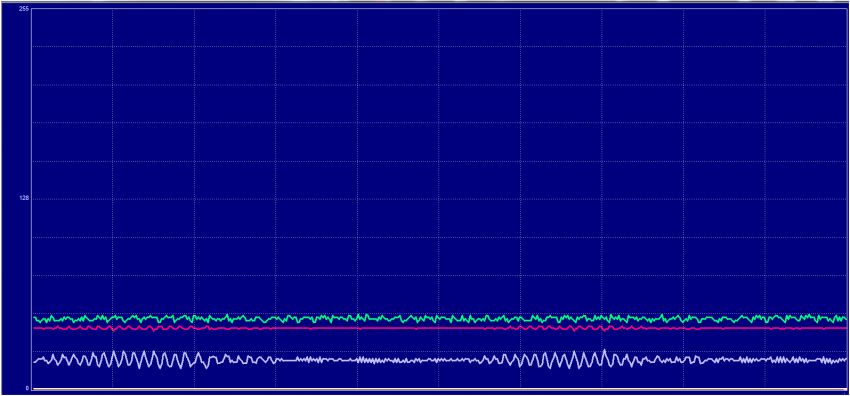
Task: Click the topmost horizontal dotted gridline
Action: pos(440,47)
